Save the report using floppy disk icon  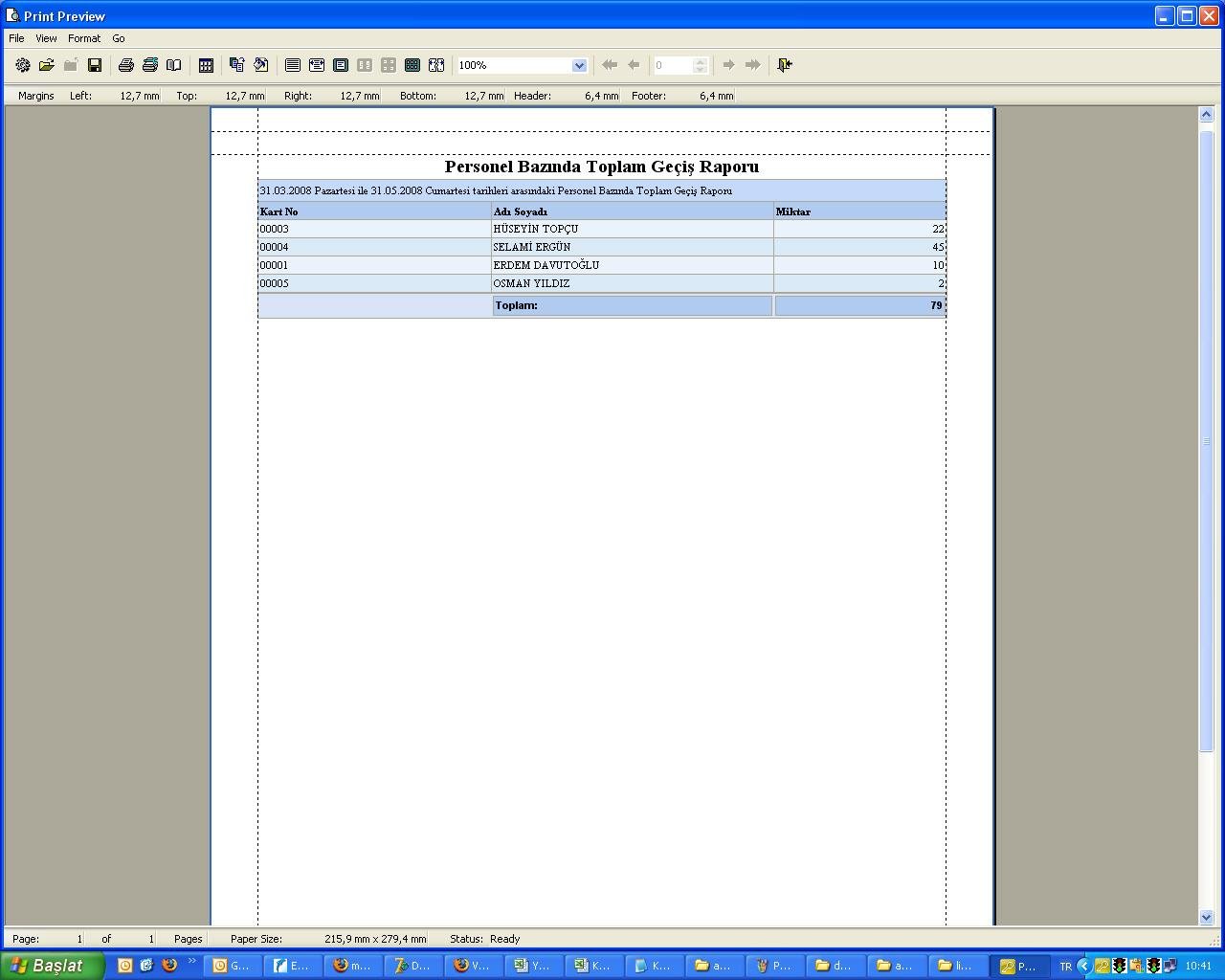coord(95,65)
